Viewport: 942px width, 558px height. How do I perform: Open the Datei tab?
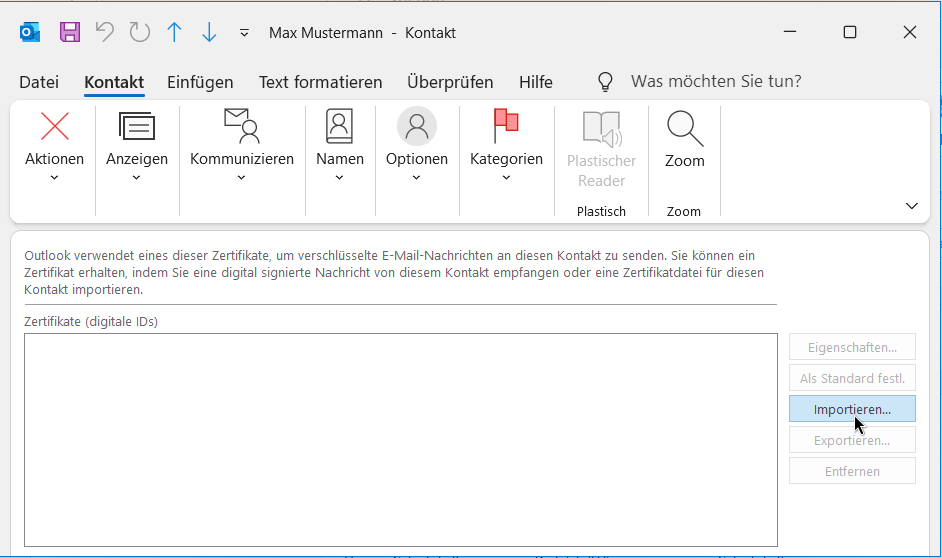[39, 82]
